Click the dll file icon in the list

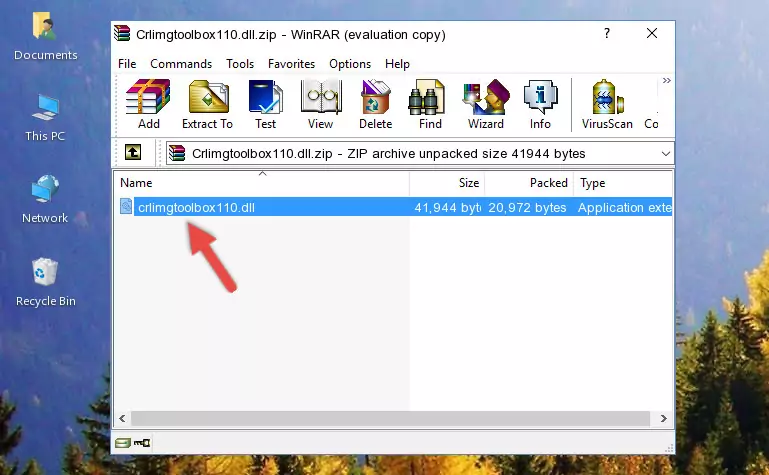pyautogui.click(x=126, y=206)
